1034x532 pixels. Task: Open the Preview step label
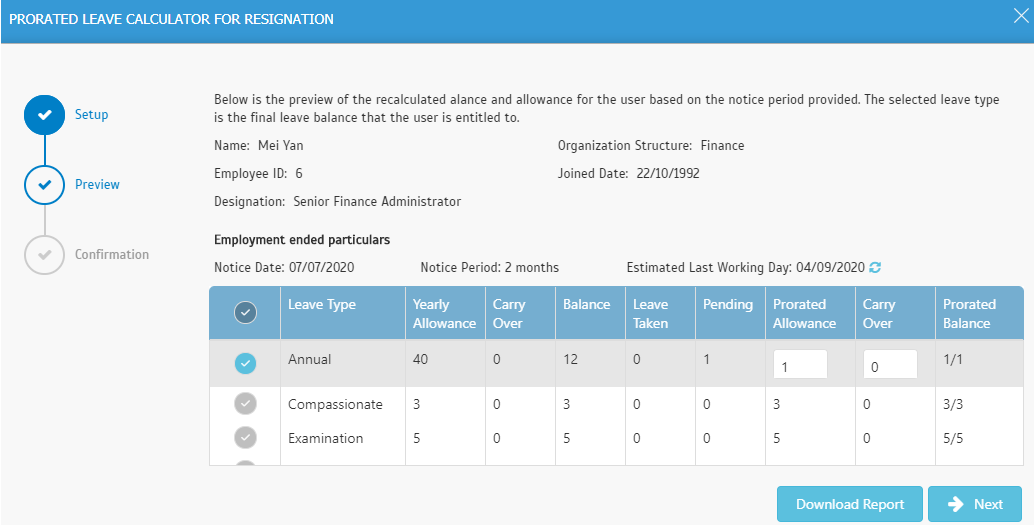click(98, 185)
